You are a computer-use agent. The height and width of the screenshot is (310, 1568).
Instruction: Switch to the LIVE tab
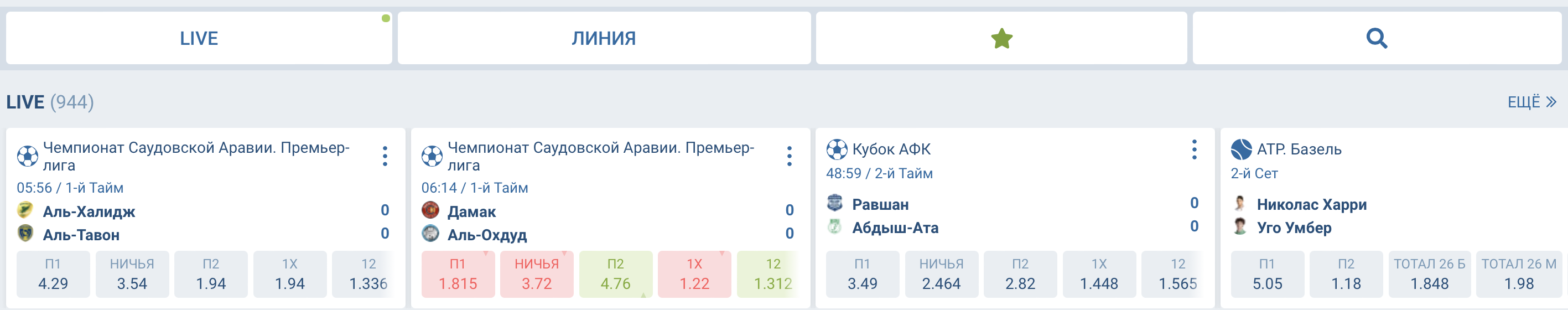tap(199, 38)
